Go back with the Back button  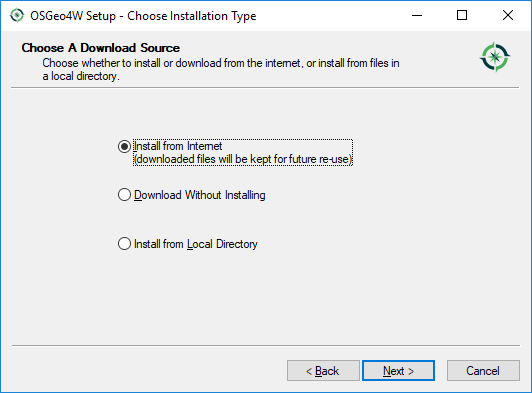[323, 371]
